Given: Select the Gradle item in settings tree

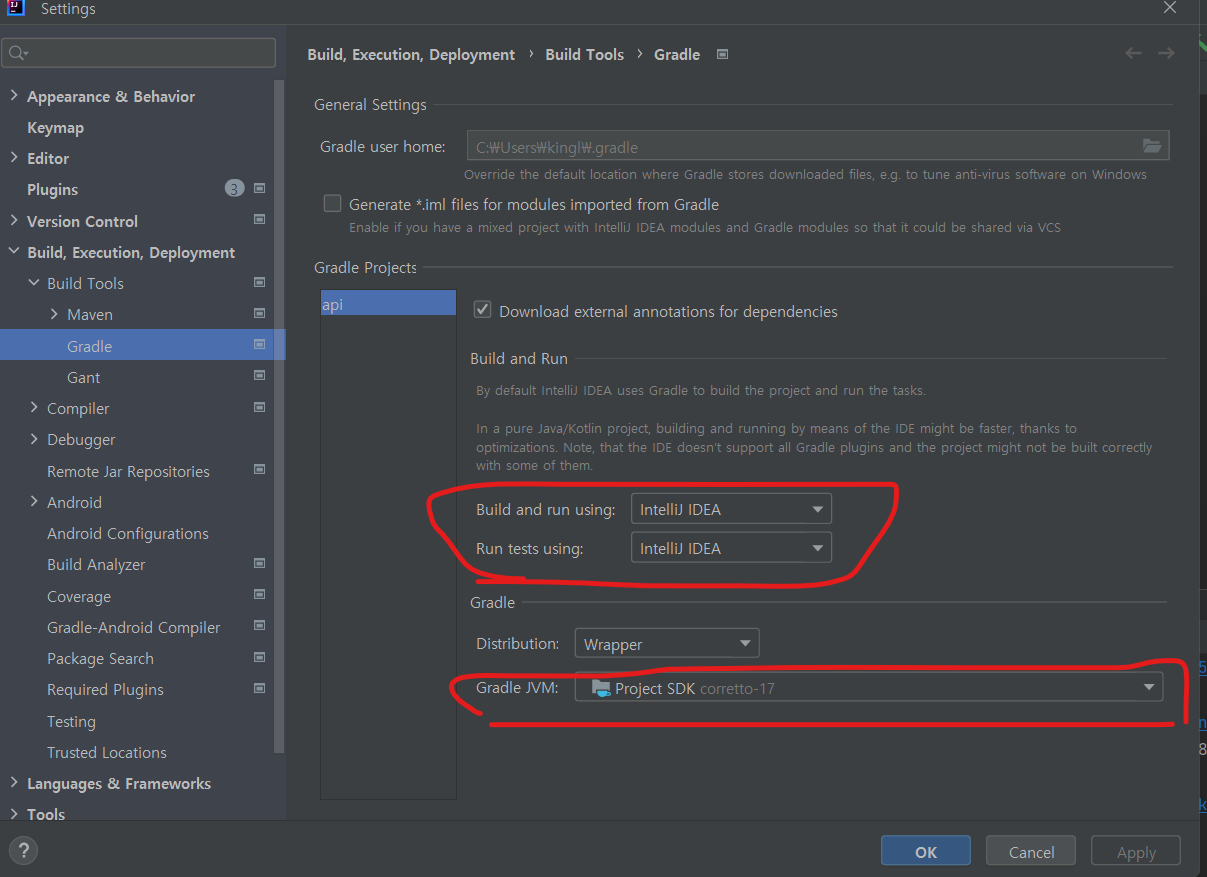Looking at the screenshot, I should 142,345.
